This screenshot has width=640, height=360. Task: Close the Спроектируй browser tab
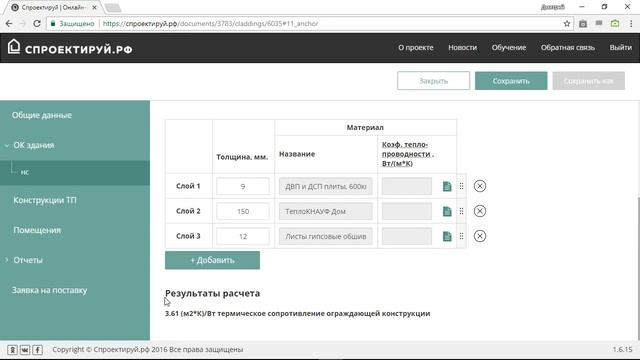pyautogui.click(x=94, y=7)
